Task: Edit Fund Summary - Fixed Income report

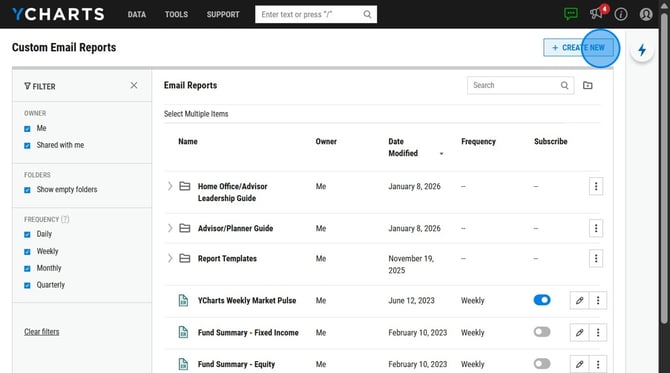Action: [579, 332]
